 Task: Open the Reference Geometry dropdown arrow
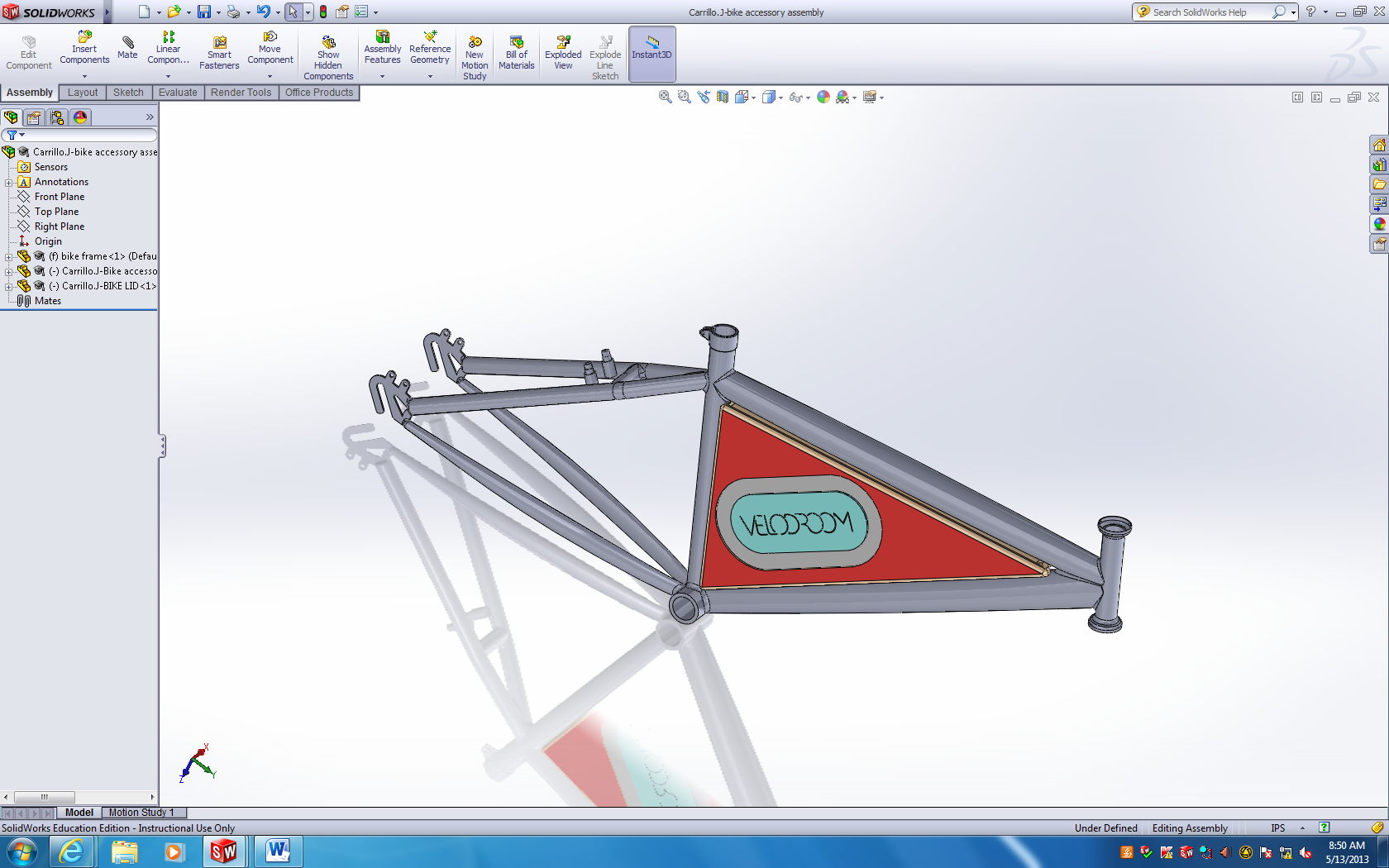[x=430, y=76]
